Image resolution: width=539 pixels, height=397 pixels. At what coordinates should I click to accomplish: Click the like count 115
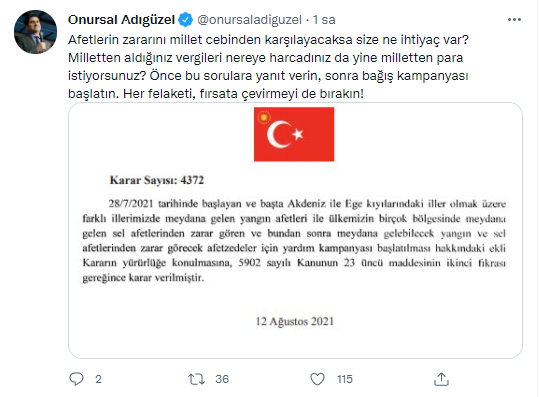pos(345,379)
